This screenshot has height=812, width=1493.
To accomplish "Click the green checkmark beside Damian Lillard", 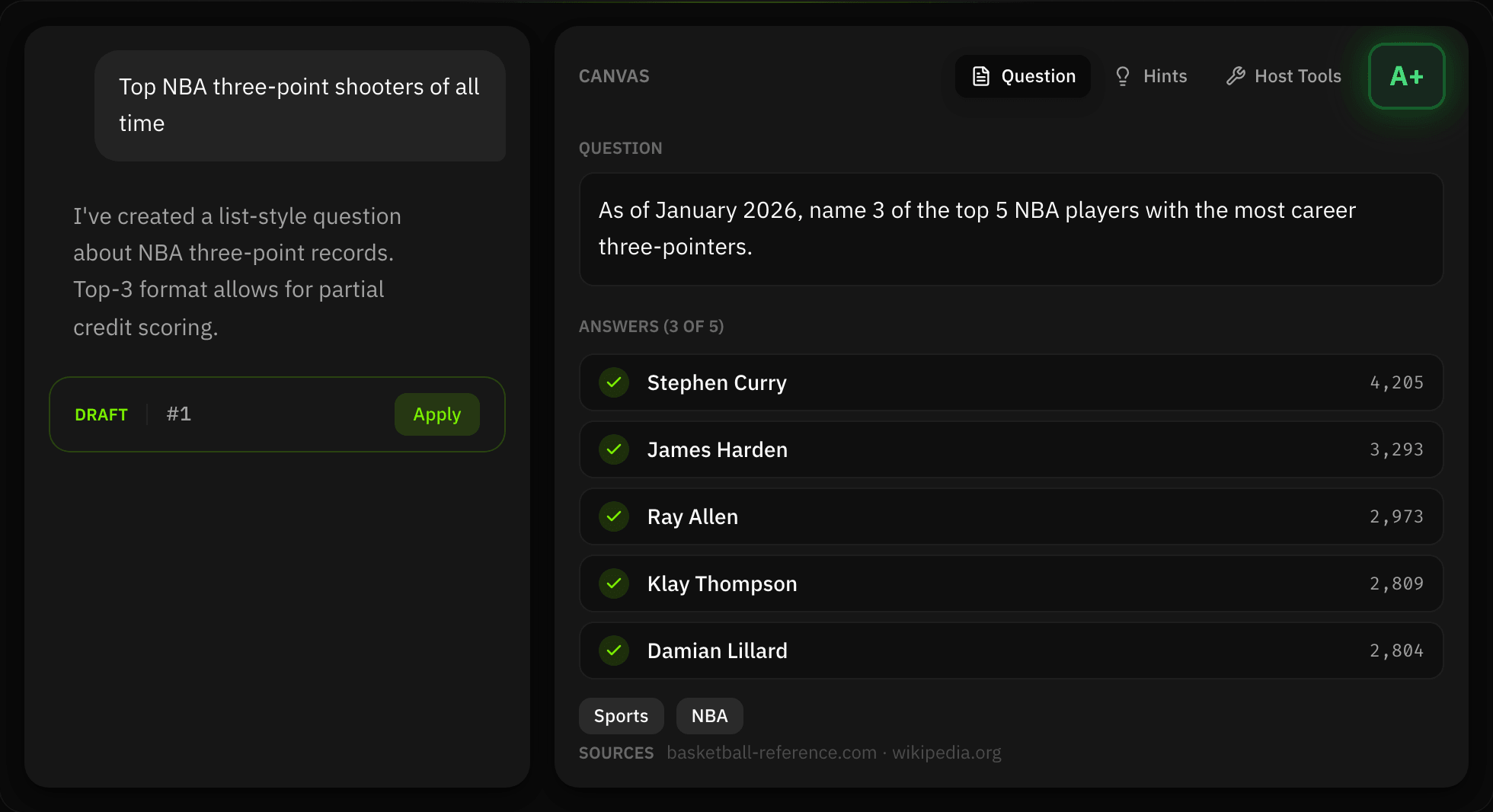I will [614, 651].
